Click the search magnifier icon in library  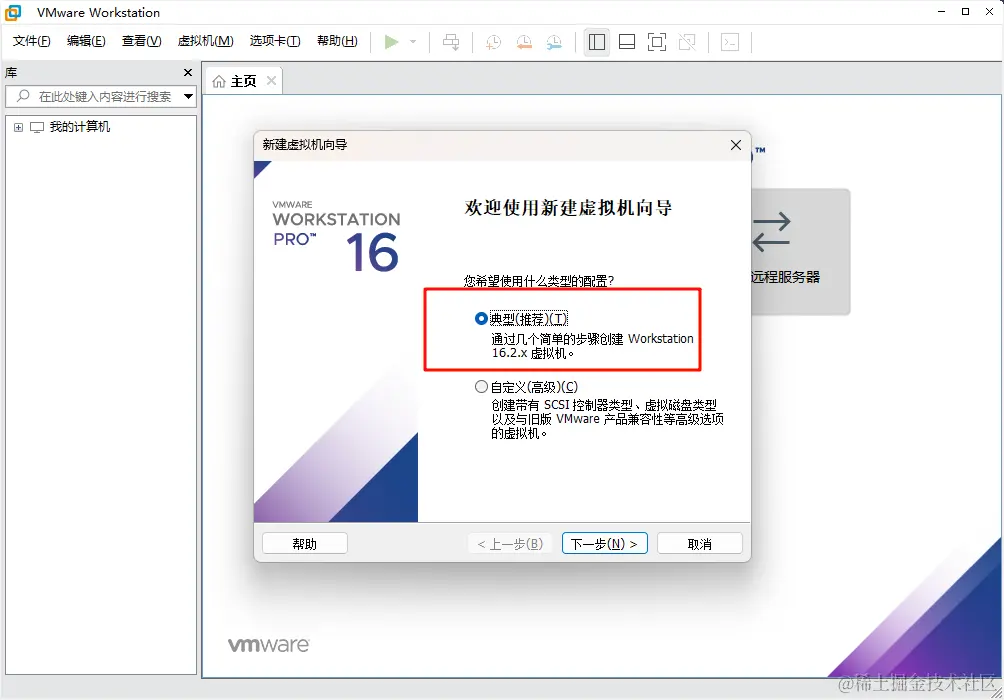coord(23,96)
